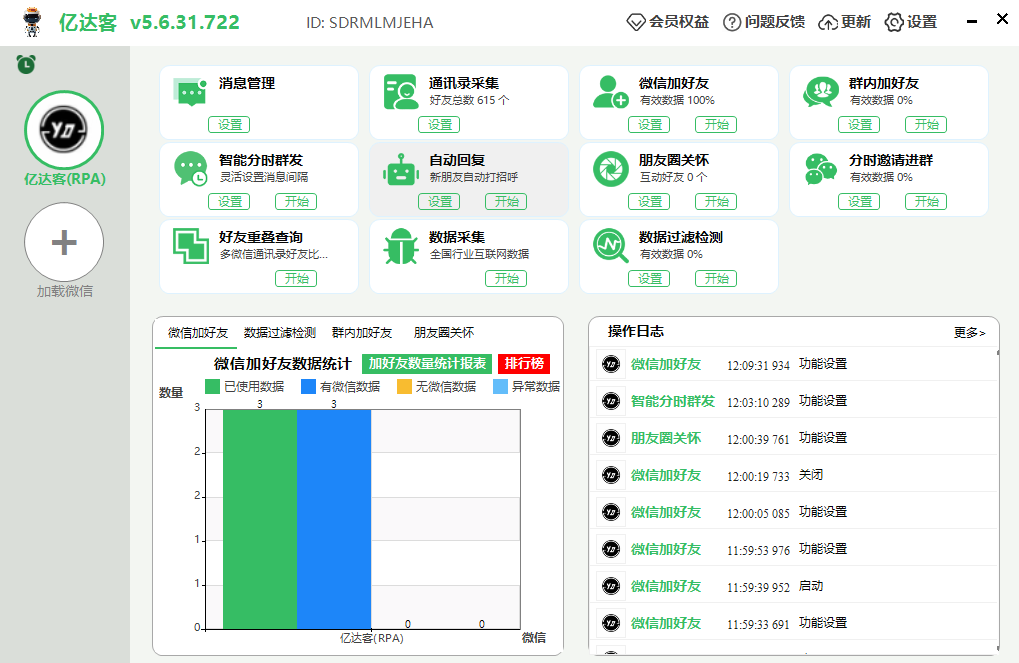Click avatar icon of 12:09:31 log entry
The width and height of the screenshot is (1019, 663).
click(x=611, y=364)
